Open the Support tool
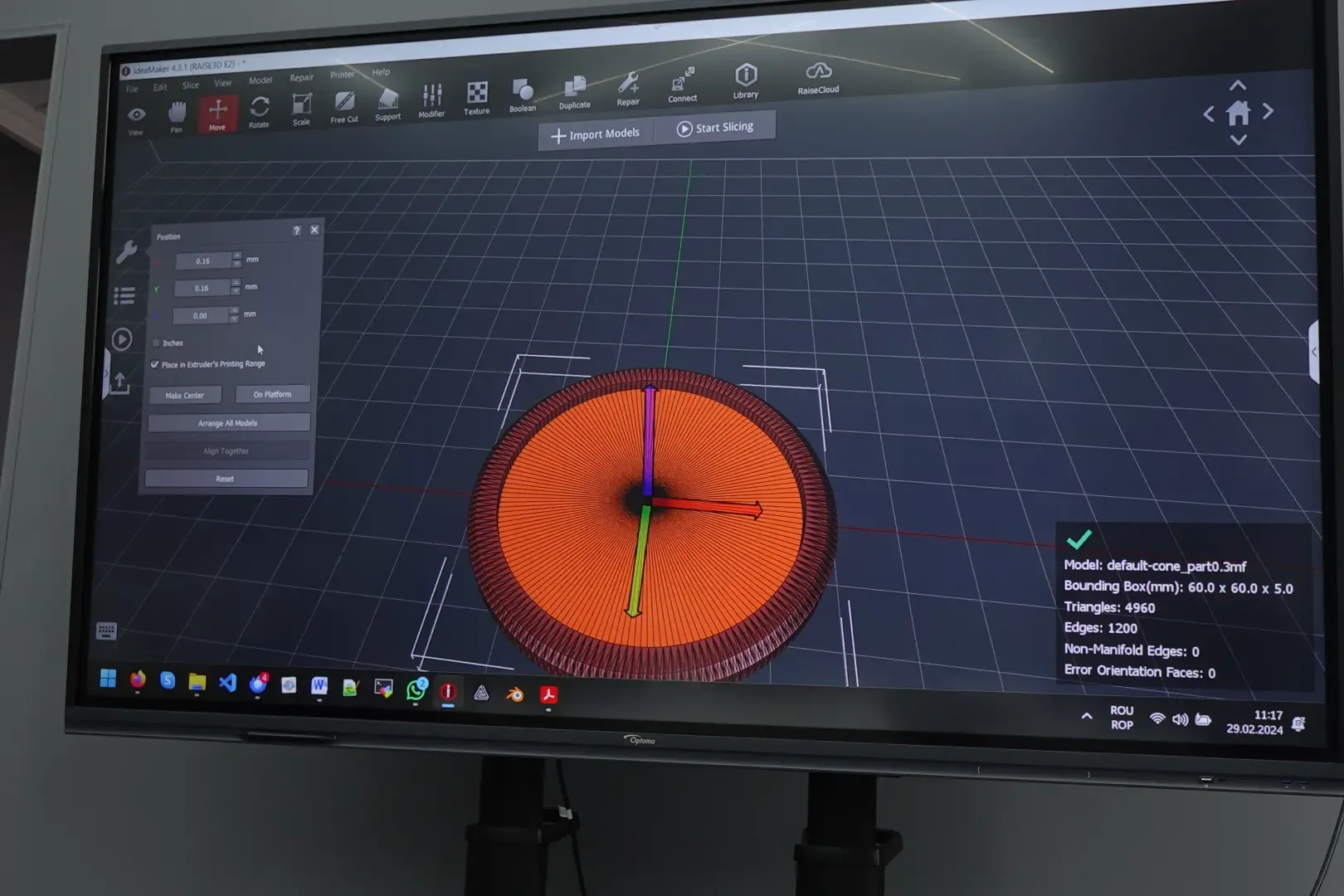The height and width of the screenshot is (896, 1344). pyautogui.click(x=387, y=105)
